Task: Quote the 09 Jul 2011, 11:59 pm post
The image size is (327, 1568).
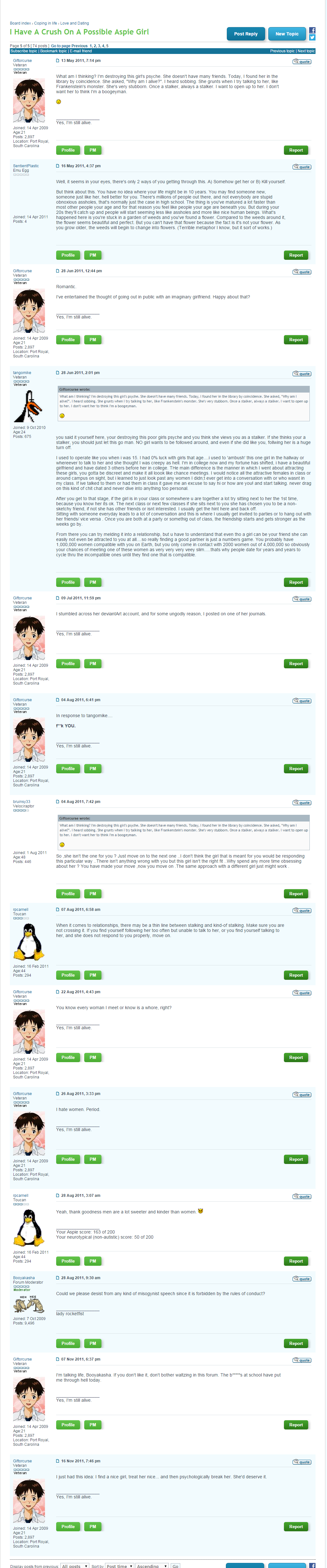Action: pyautogui.click(x=302, y=599)
